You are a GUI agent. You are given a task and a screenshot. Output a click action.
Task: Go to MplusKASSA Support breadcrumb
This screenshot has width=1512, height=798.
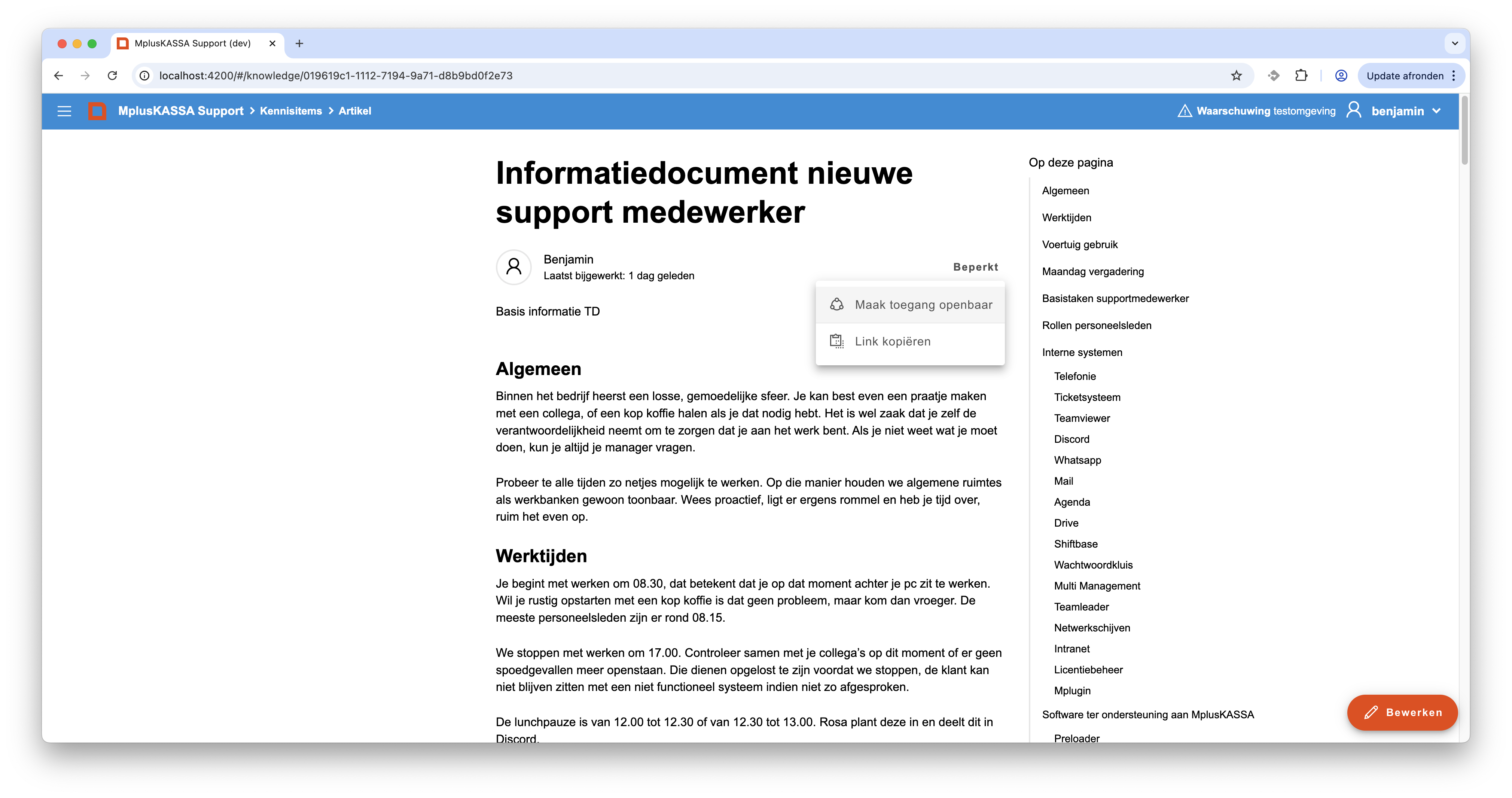181,111
